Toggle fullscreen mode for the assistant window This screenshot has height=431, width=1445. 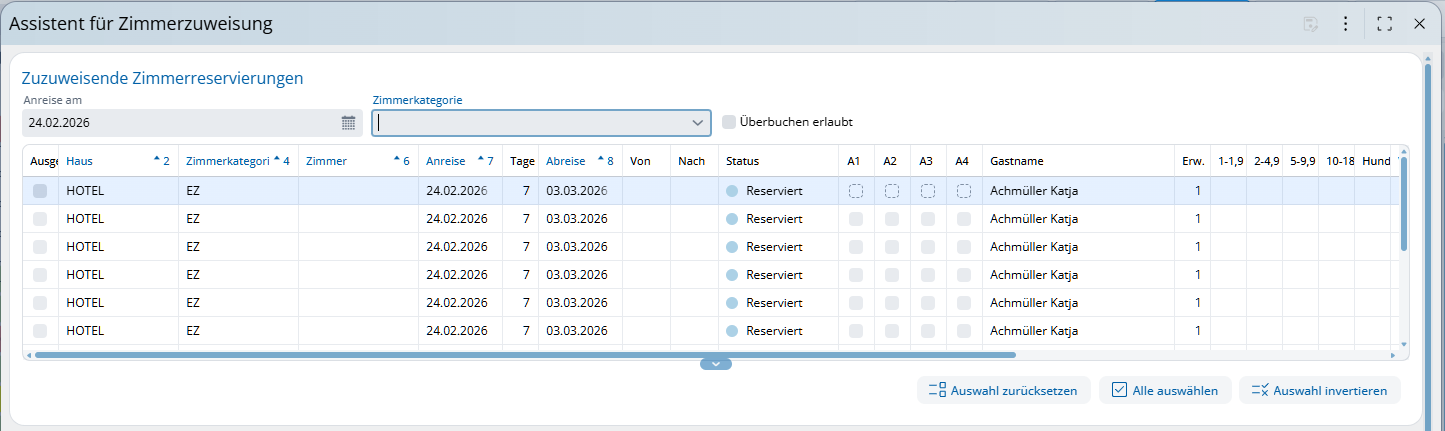click(1385, 24)
